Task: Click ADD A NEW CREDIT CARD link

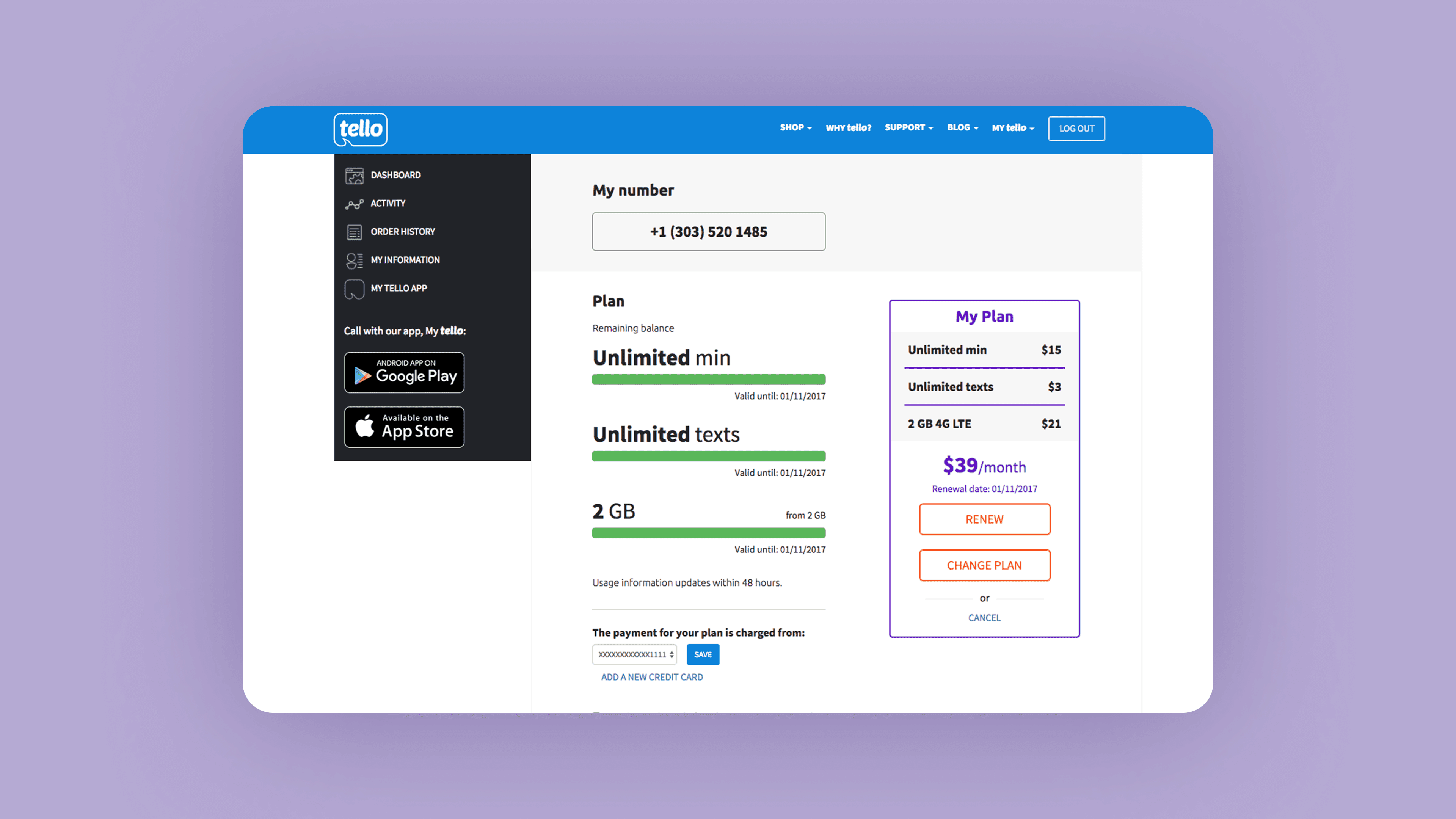Action: (652, 677)
